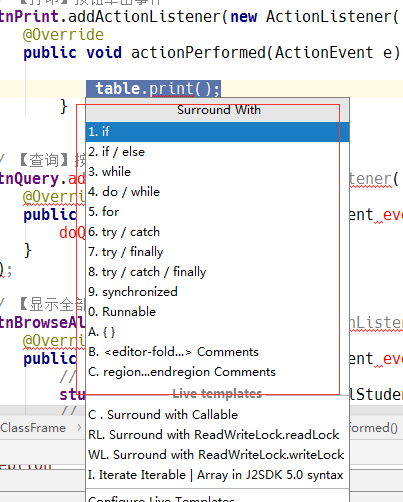Choose '5. for' surround option
The image size is (403, 502).
(x=217, y=212)
